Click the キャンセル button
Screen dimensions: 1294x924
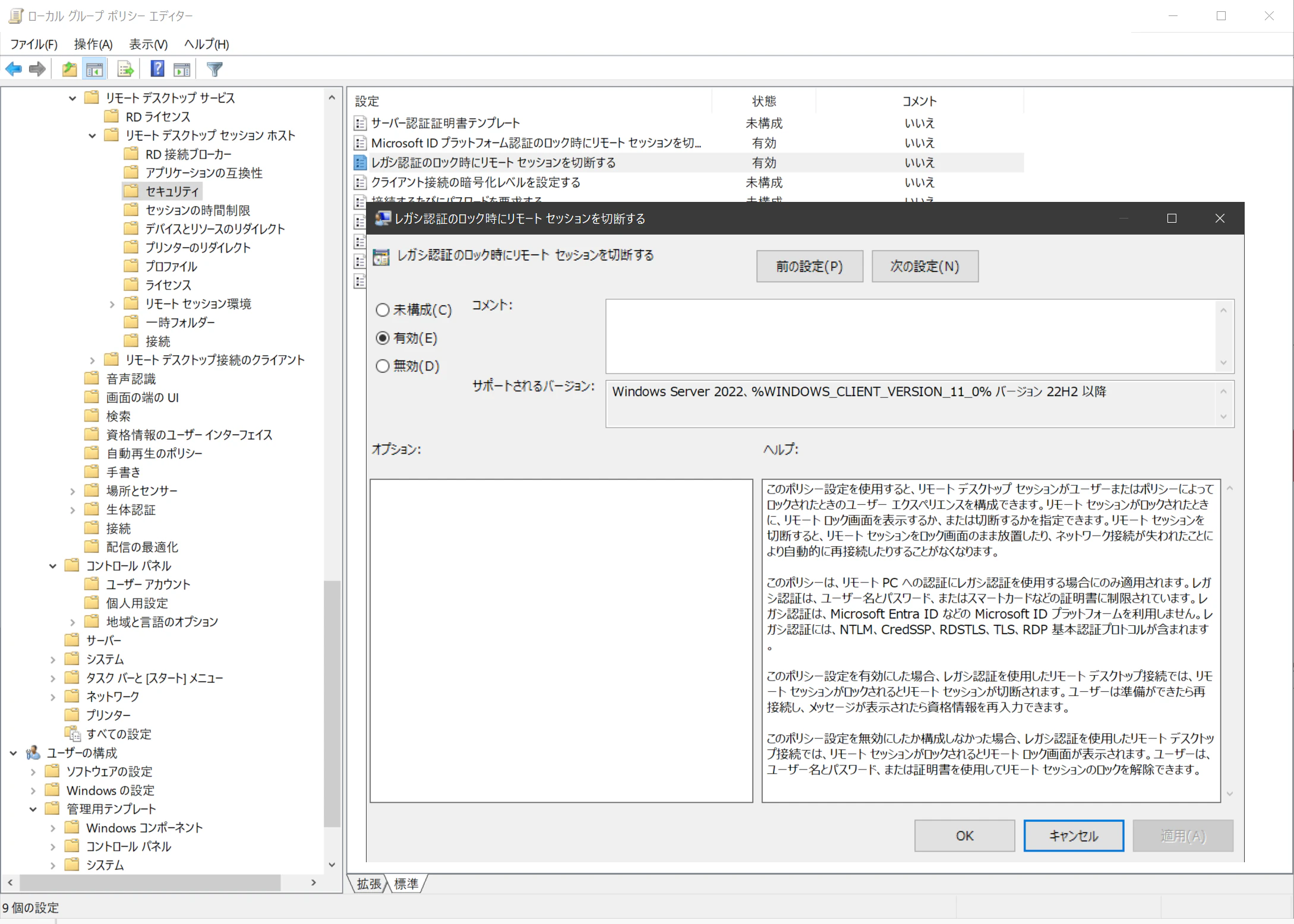tap(1073, 836)
